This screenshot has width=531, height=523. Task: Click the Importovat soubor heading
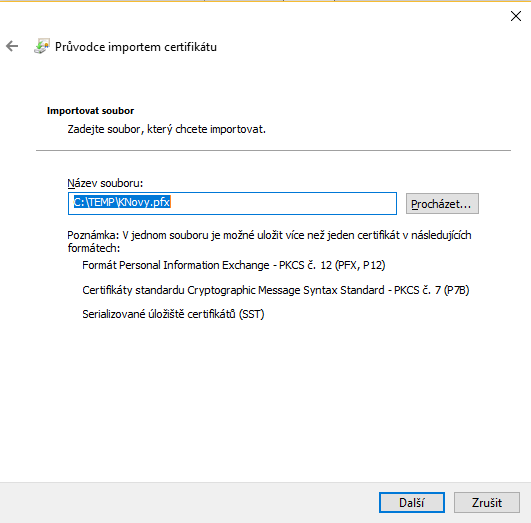90,111
